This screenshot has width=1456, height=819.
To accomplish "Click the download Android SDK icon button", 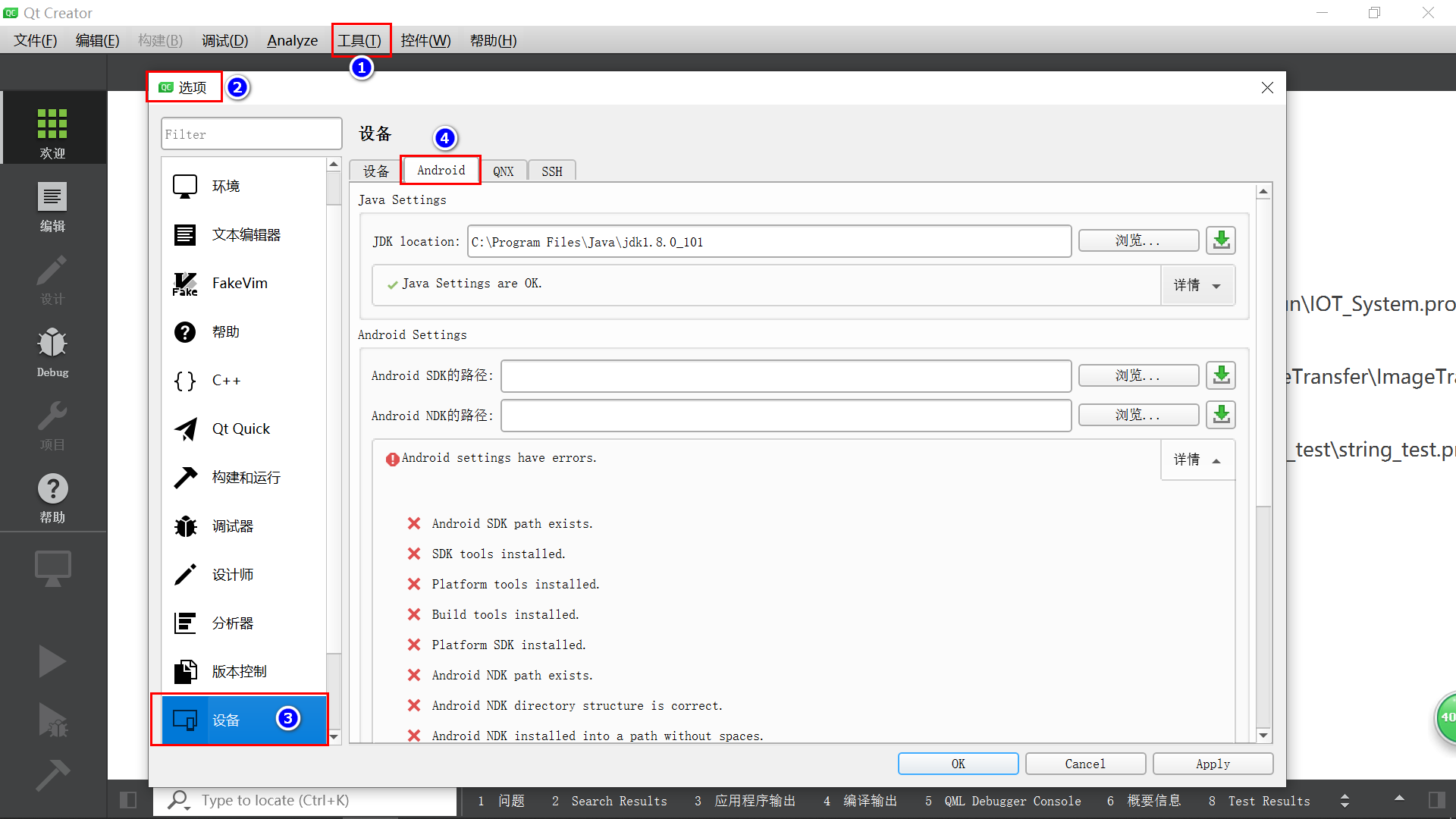I will [1221, 375].
